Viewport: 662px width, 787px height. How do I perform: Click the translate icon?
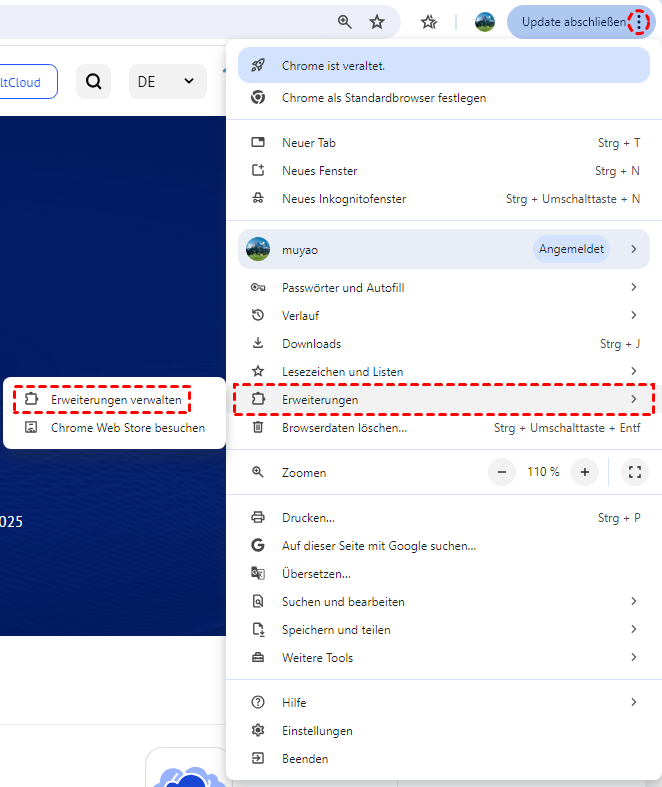[258, 573]
